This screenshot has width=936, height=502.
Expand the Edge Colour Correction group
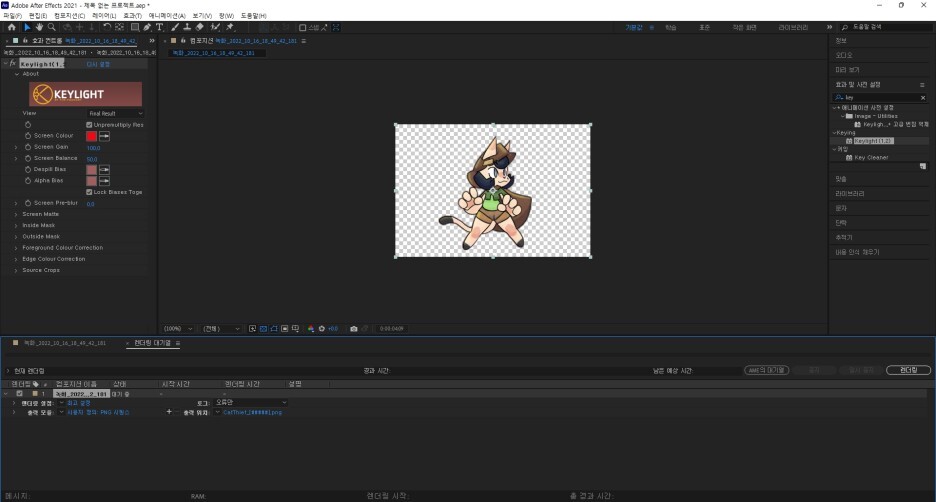coord(16,259)
